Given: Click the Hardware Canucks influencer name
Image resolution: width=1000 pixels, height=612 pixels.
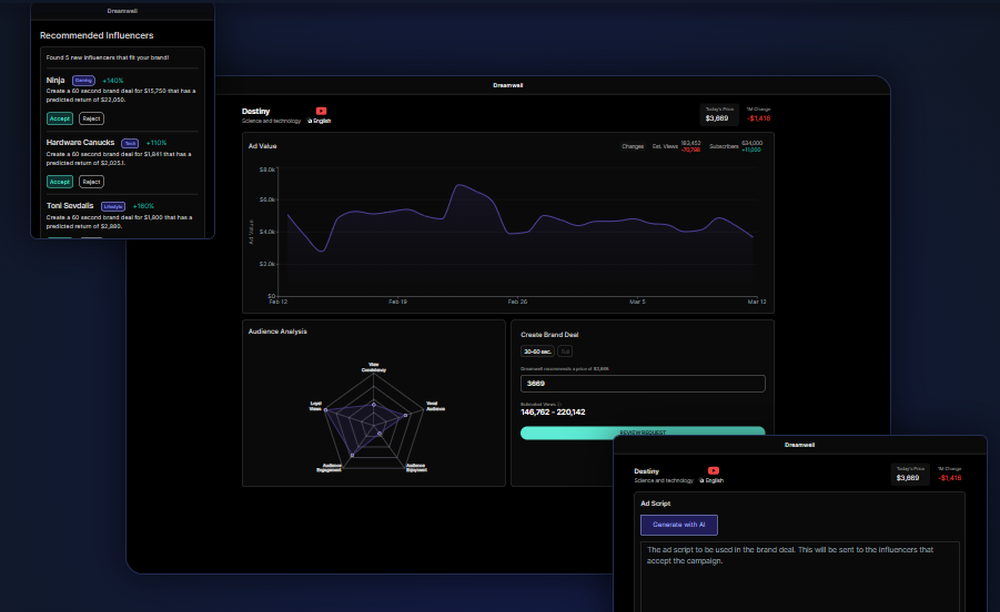Looking at the screenshot, I should pyautogui.click(x=80, y=143).
